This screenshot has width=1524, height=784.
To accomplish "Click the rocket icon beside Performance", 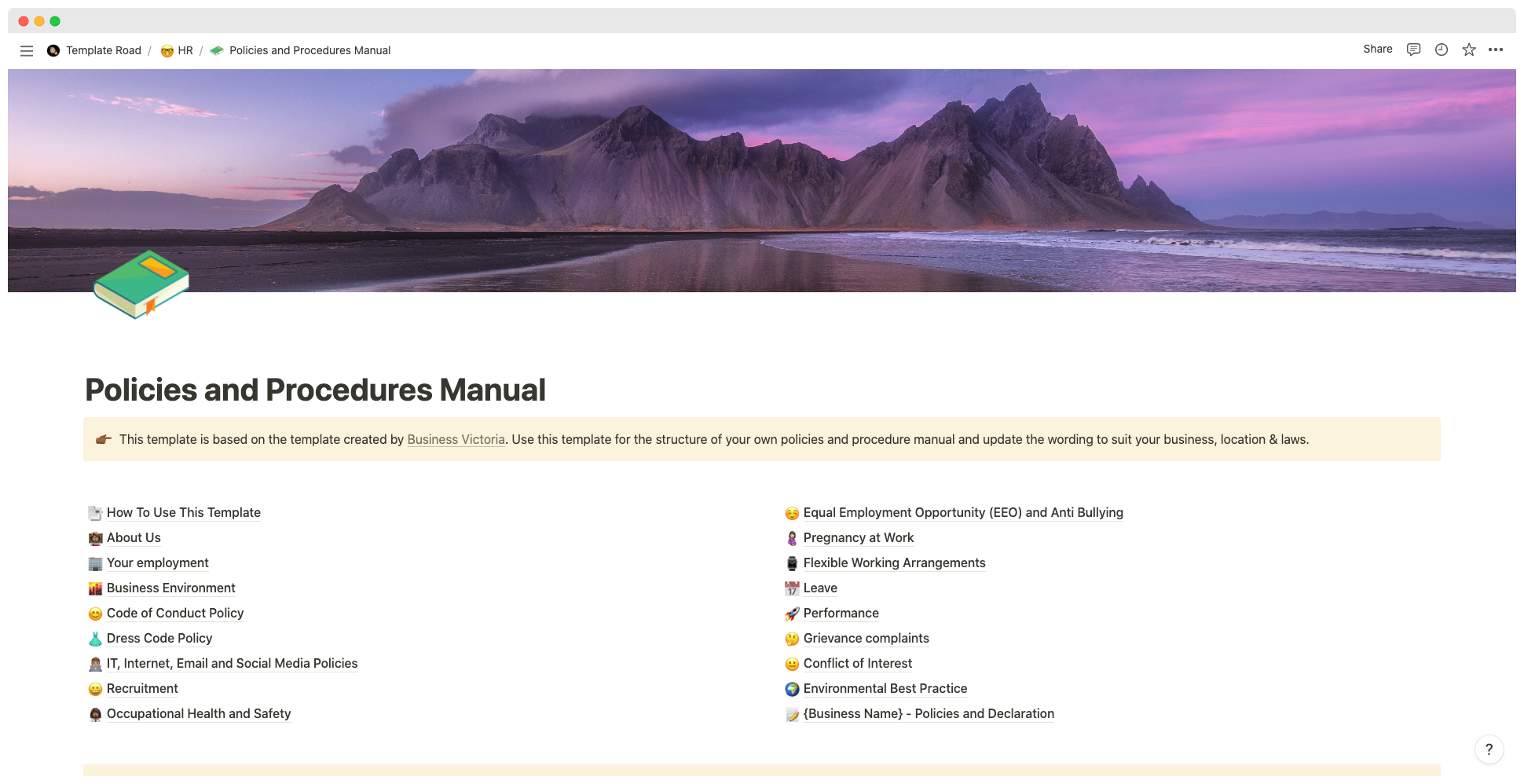I will (792, 614).
